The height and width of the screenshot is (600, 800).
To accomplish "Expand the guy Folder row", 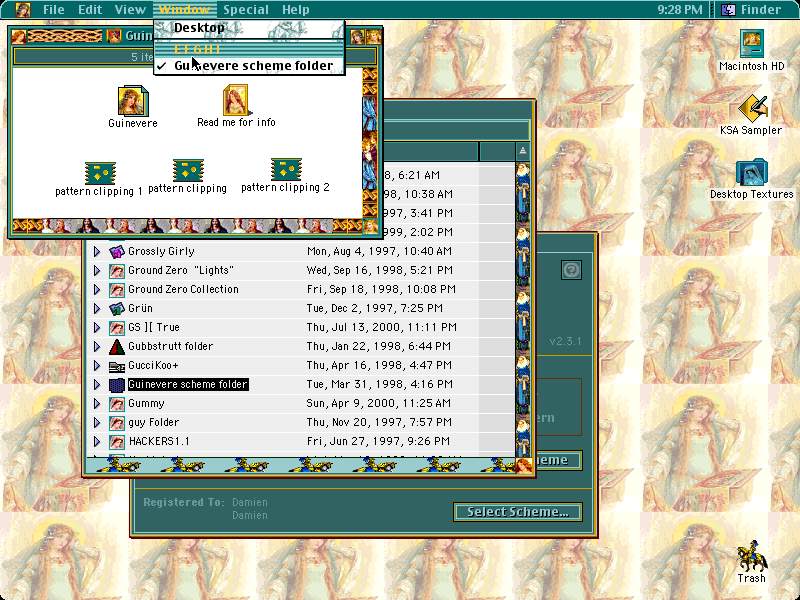I will click(97, 422).
